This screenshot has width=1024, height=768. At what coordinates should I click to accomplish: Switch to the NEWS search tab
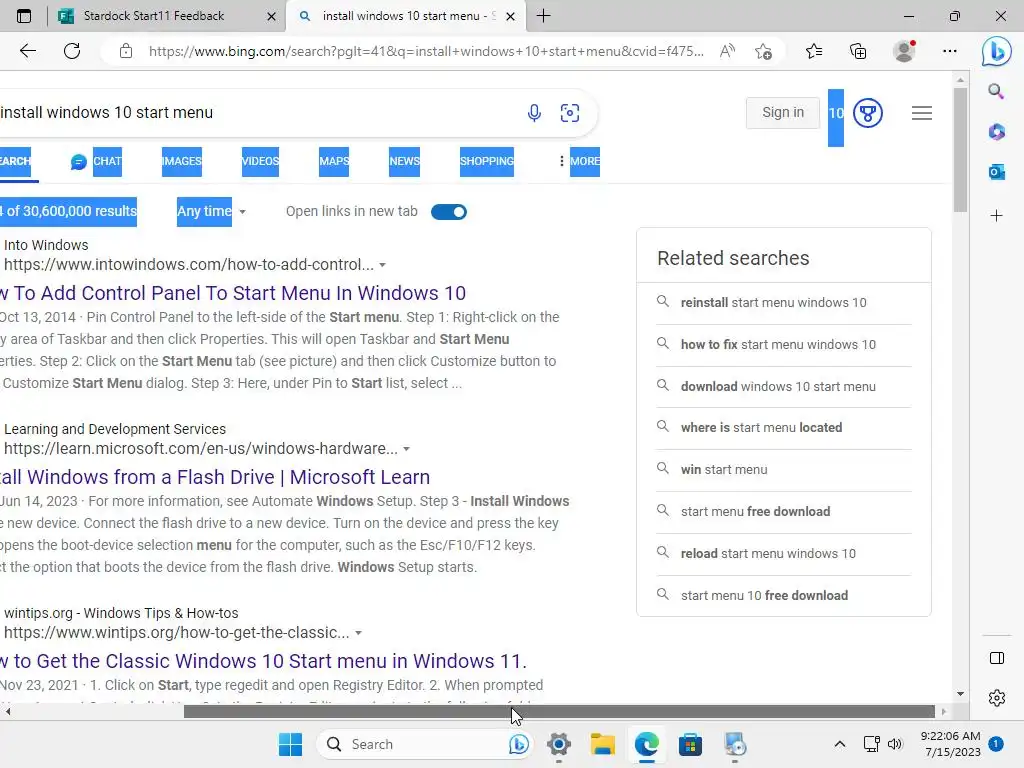click(x=404, y=161)
